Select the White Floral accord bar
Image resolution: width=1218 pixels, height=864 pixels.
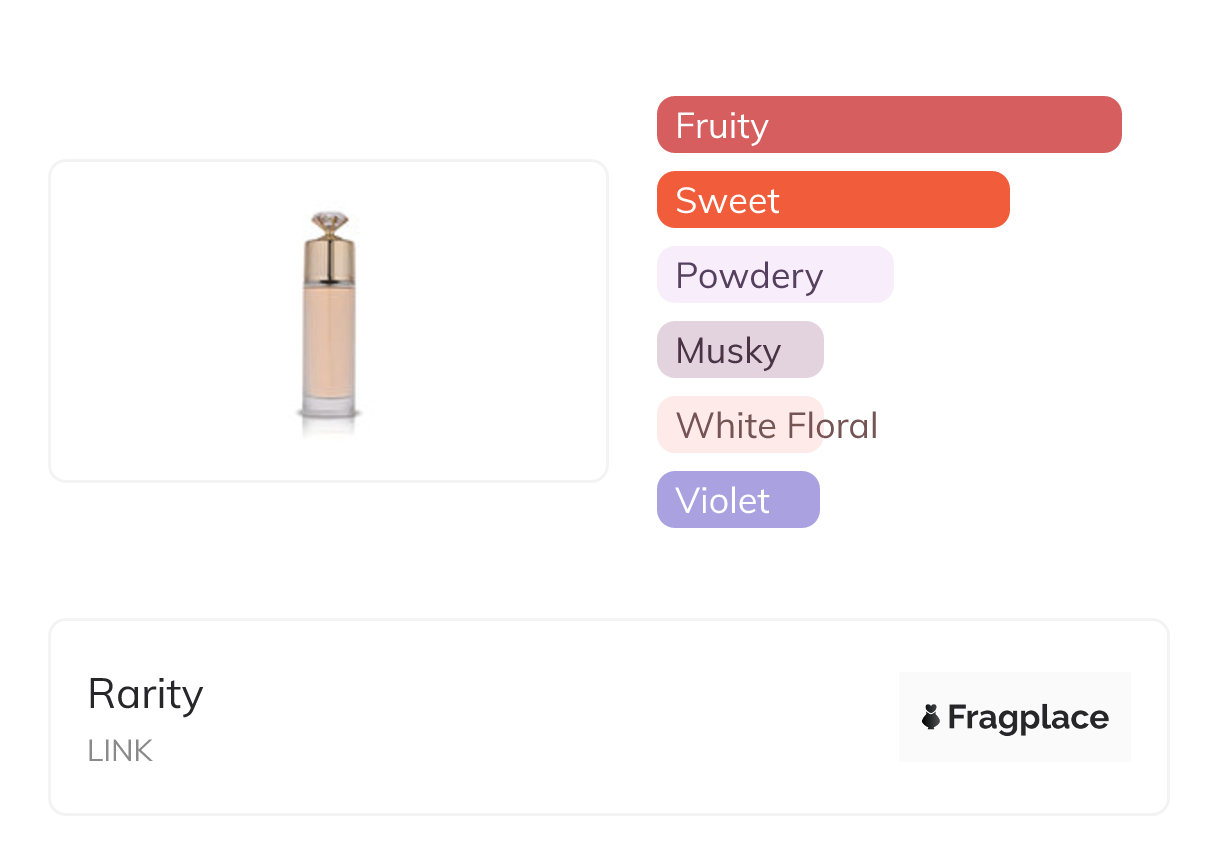(739, 425)
